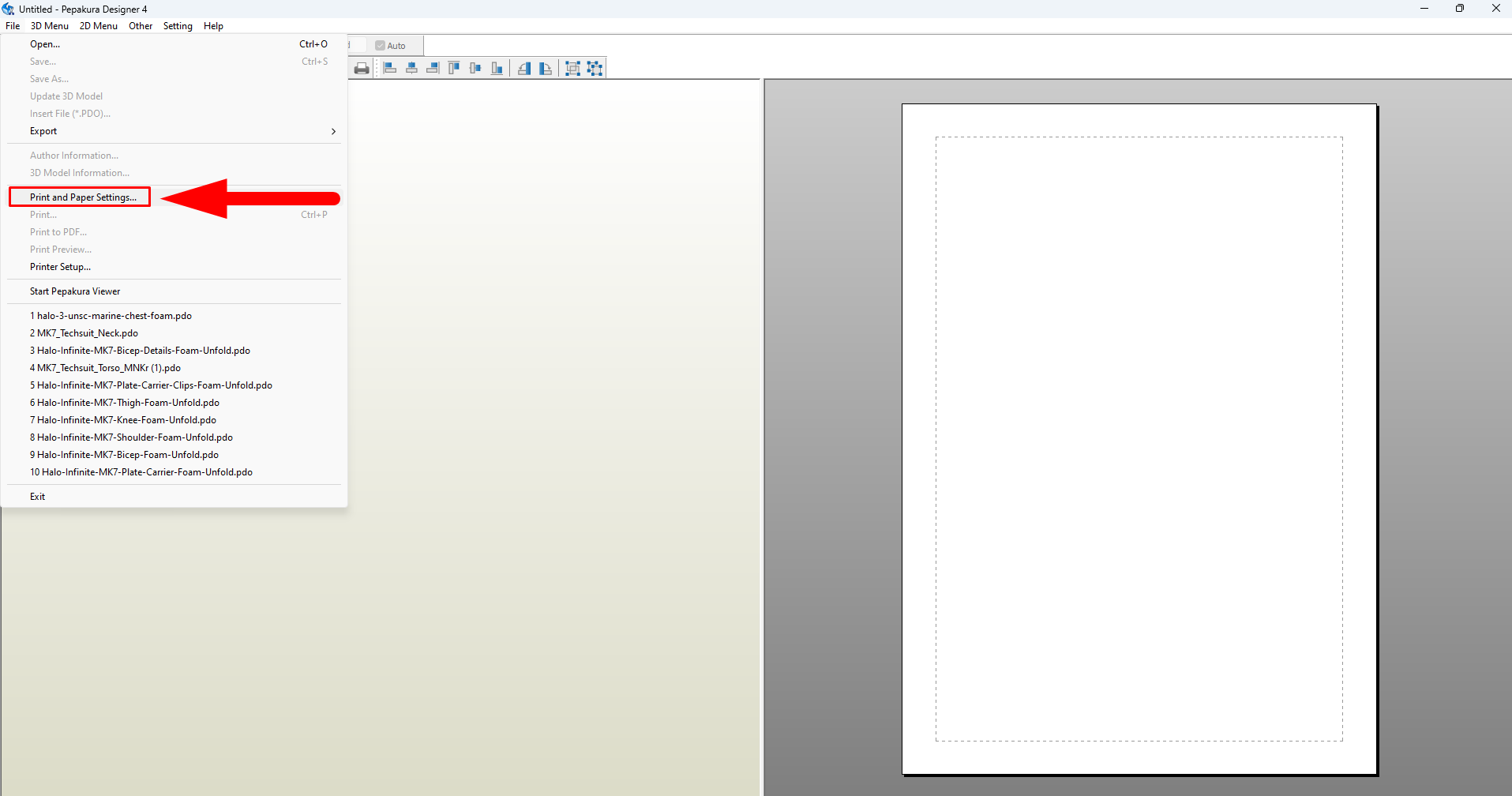The height and width of the screenshot is (796, 1512).
Task: Open the File menu
Action: pos(13,26)
